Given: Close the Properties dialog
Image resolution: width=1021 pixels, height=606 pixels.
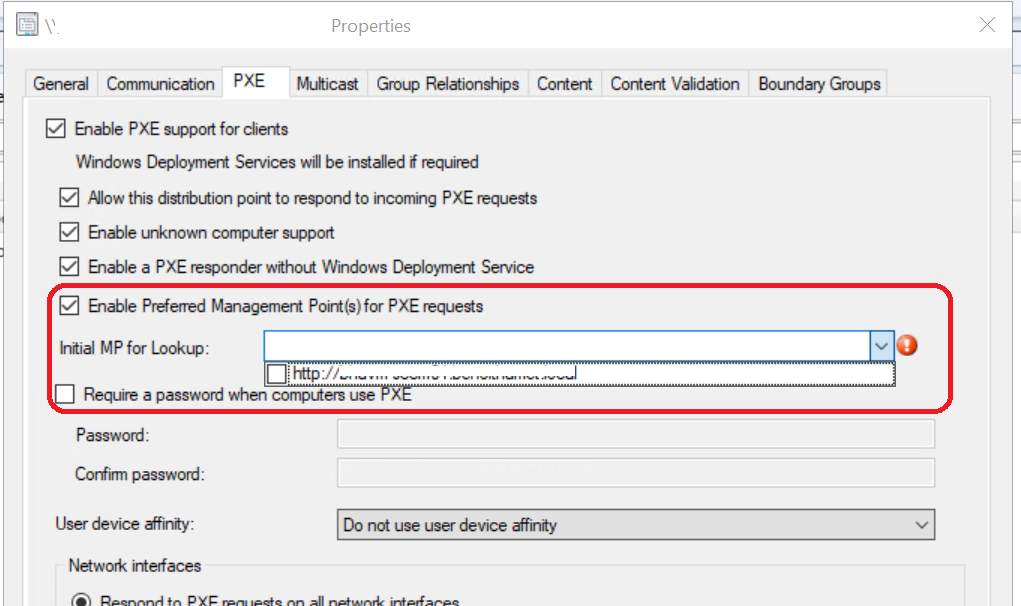Looking at the screenshot, I should (987, 25).
